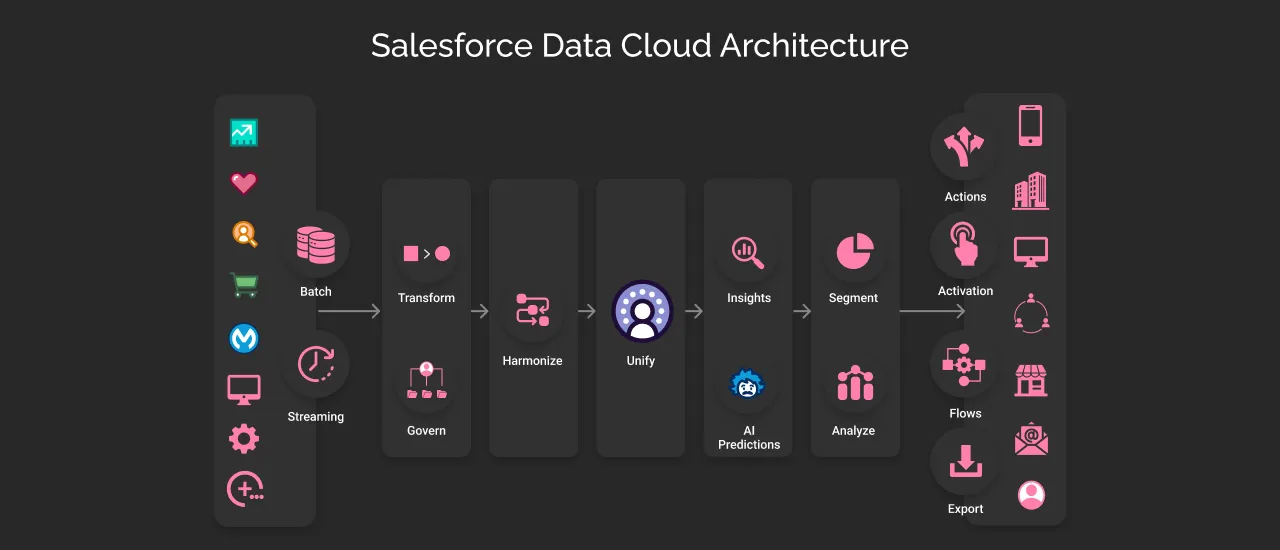
Task: Click the Activation tapping finger icon
Action: click(964, 244)
